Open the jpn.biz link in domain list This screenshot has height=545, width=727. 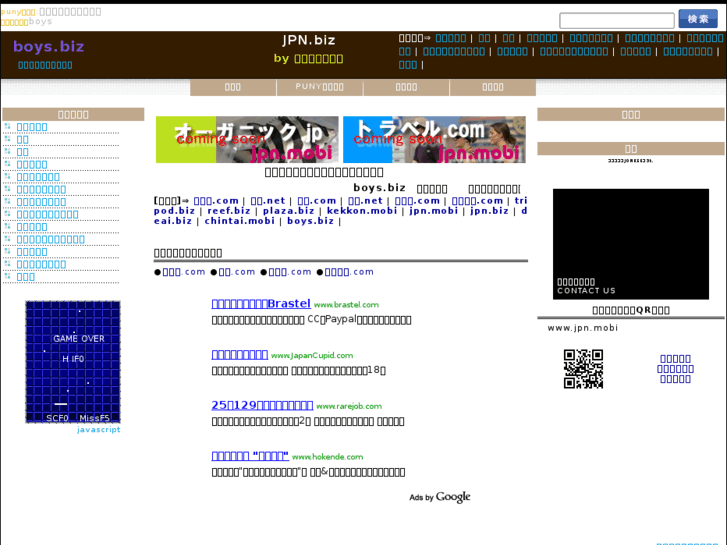click(489, 211)
